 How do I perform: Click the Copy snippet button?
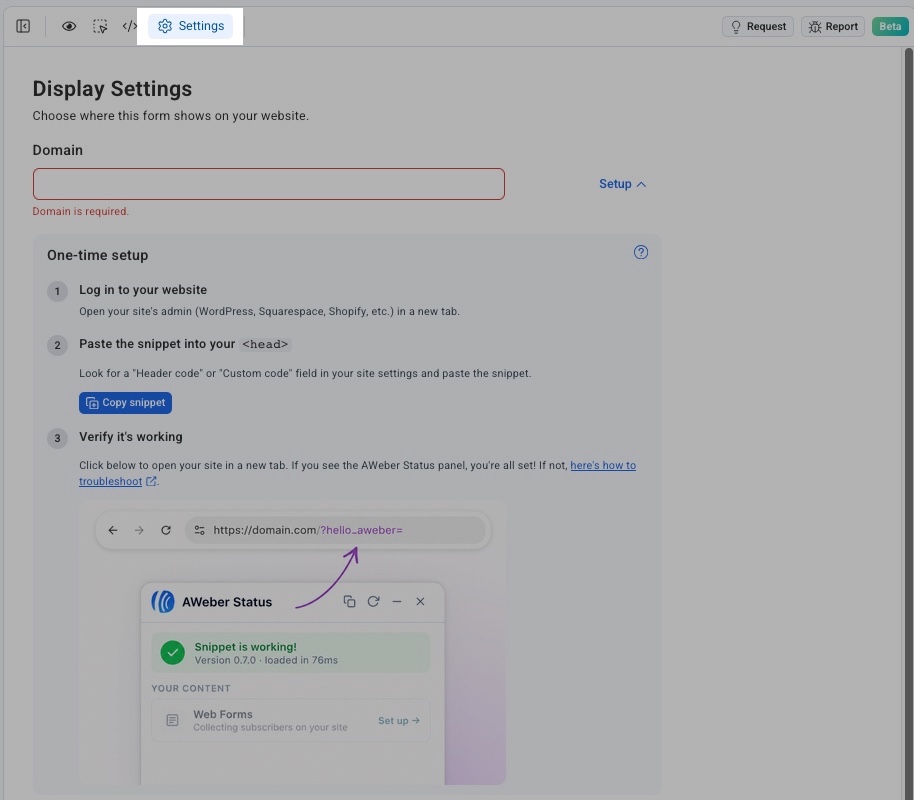coord(125,403)
